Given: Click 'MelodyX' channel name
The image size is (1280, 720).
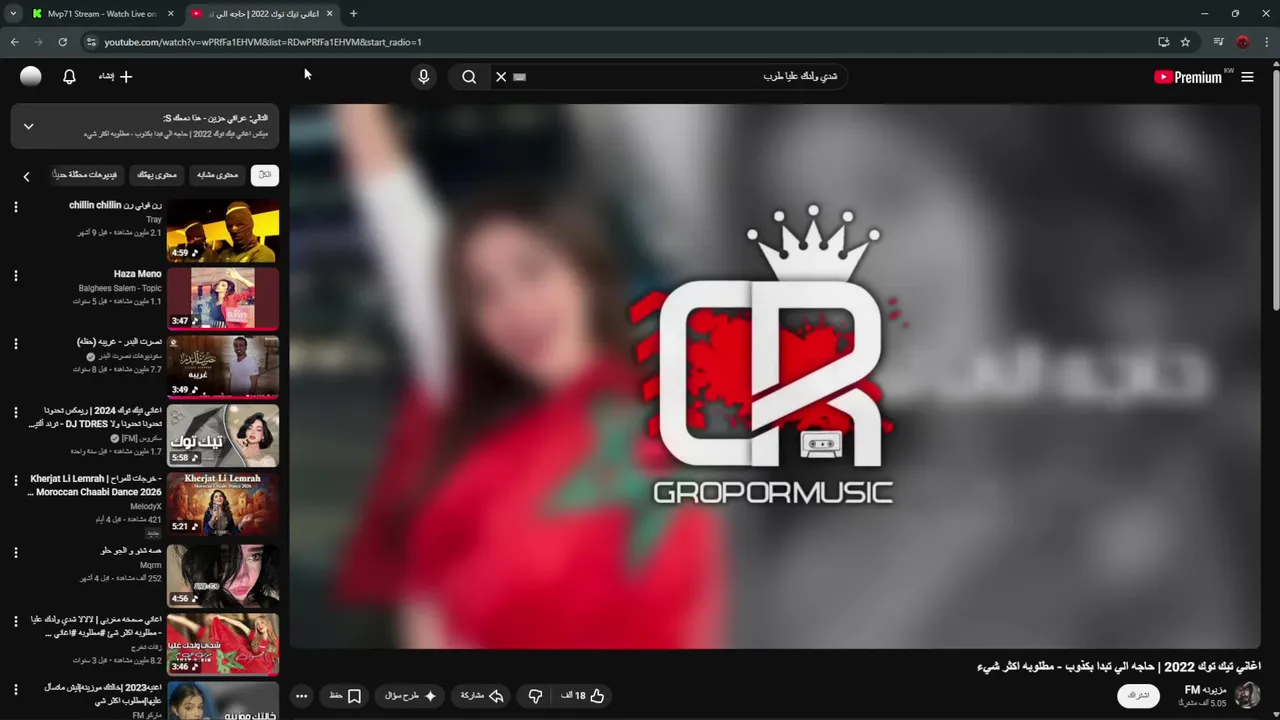Looking at the screenshot, I should click(145, 506).
